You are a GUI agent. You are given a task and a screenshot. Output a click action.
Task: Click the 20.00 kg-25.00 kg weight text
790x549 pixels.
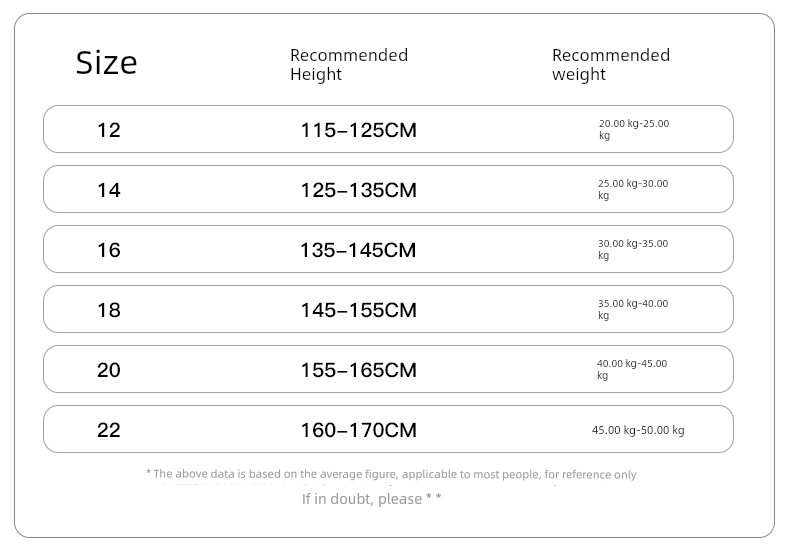[634, 129]
